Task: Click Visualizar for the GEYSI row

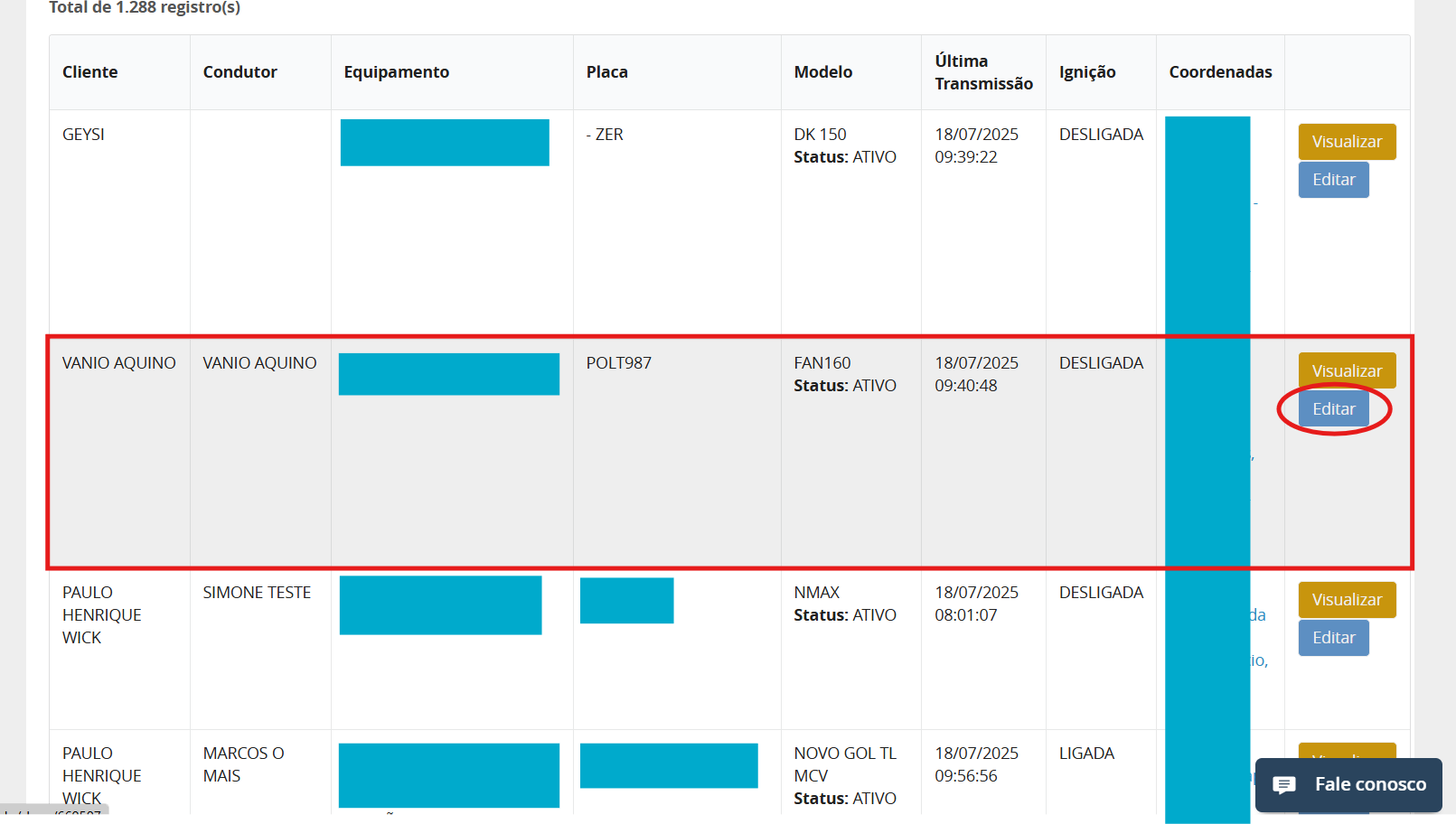Action: coord(1347,142)
